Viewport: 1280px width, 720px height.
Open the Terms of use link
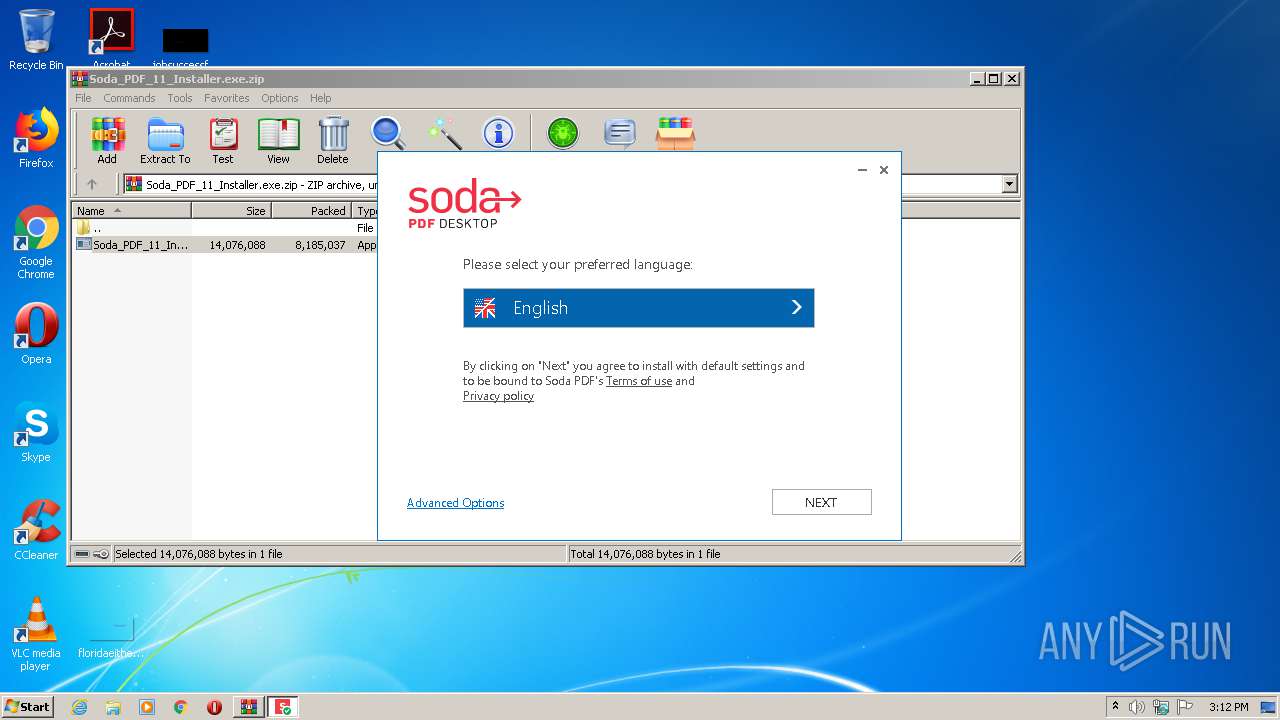639,381
